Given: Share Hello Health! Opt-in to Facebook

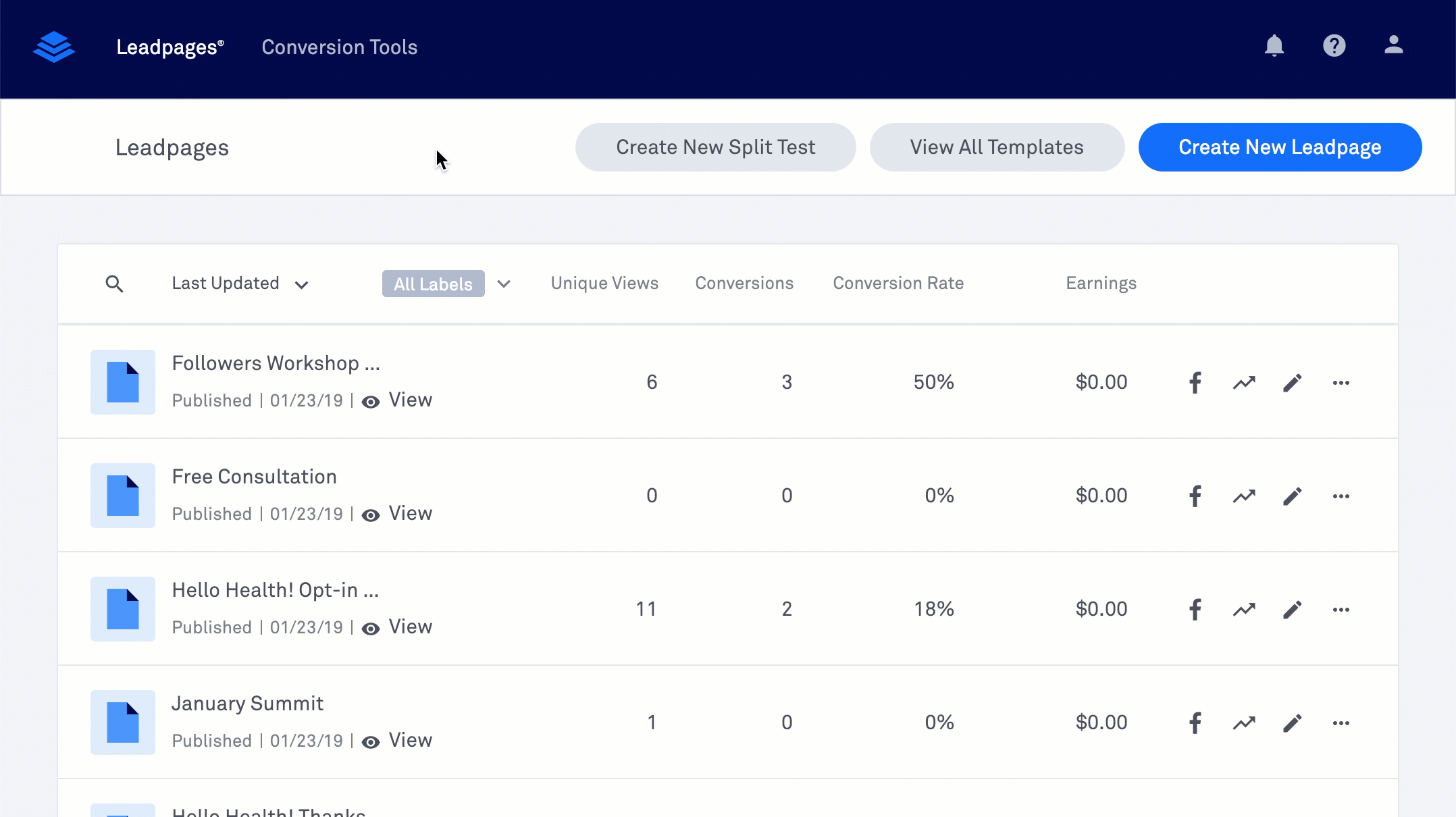Looking at the screenshot, I should click(x=1195, y=610).
